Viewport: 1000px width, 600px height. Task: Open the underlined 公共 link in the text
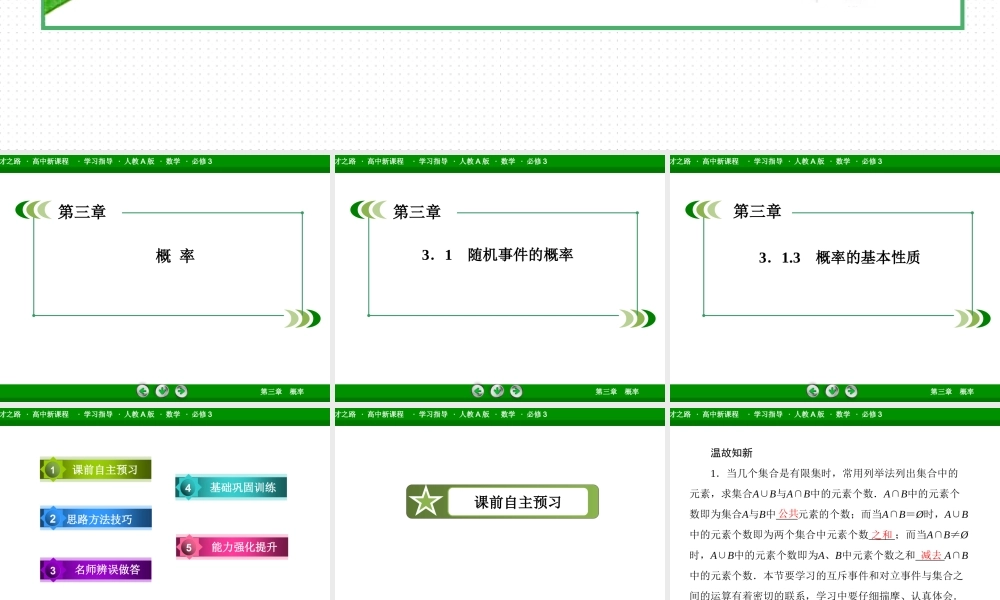pos(787,513)
